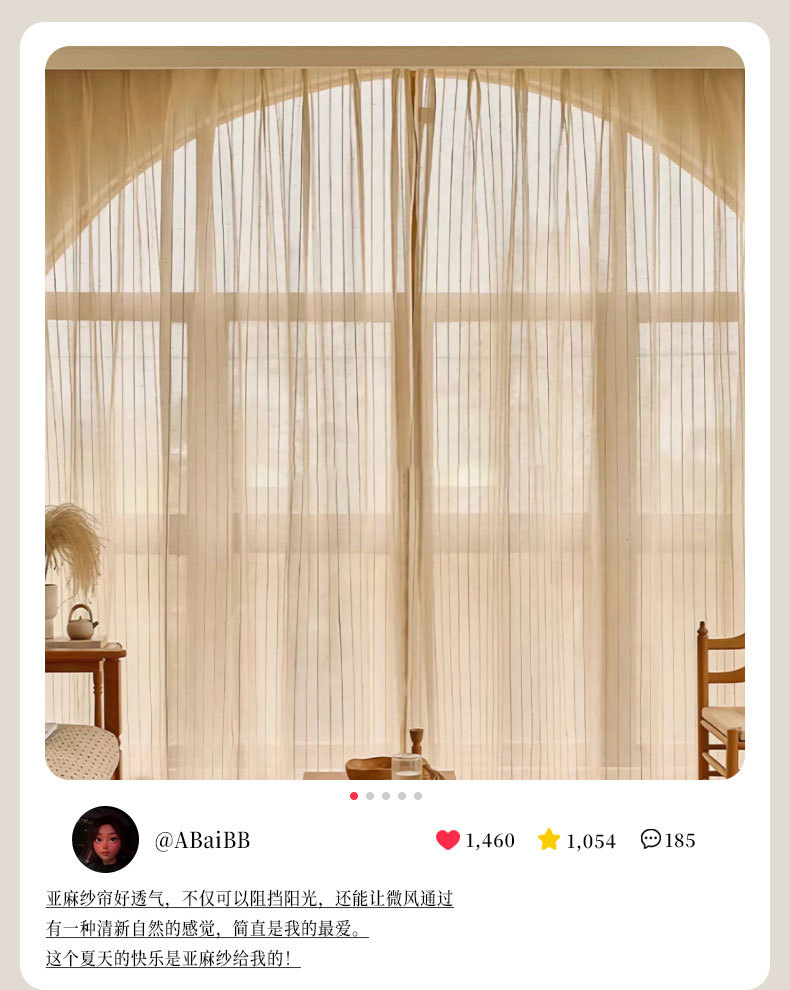This screenshot has width=790, height=990.
Task: Click the 1,460 likes count
Action: [490, 840]
